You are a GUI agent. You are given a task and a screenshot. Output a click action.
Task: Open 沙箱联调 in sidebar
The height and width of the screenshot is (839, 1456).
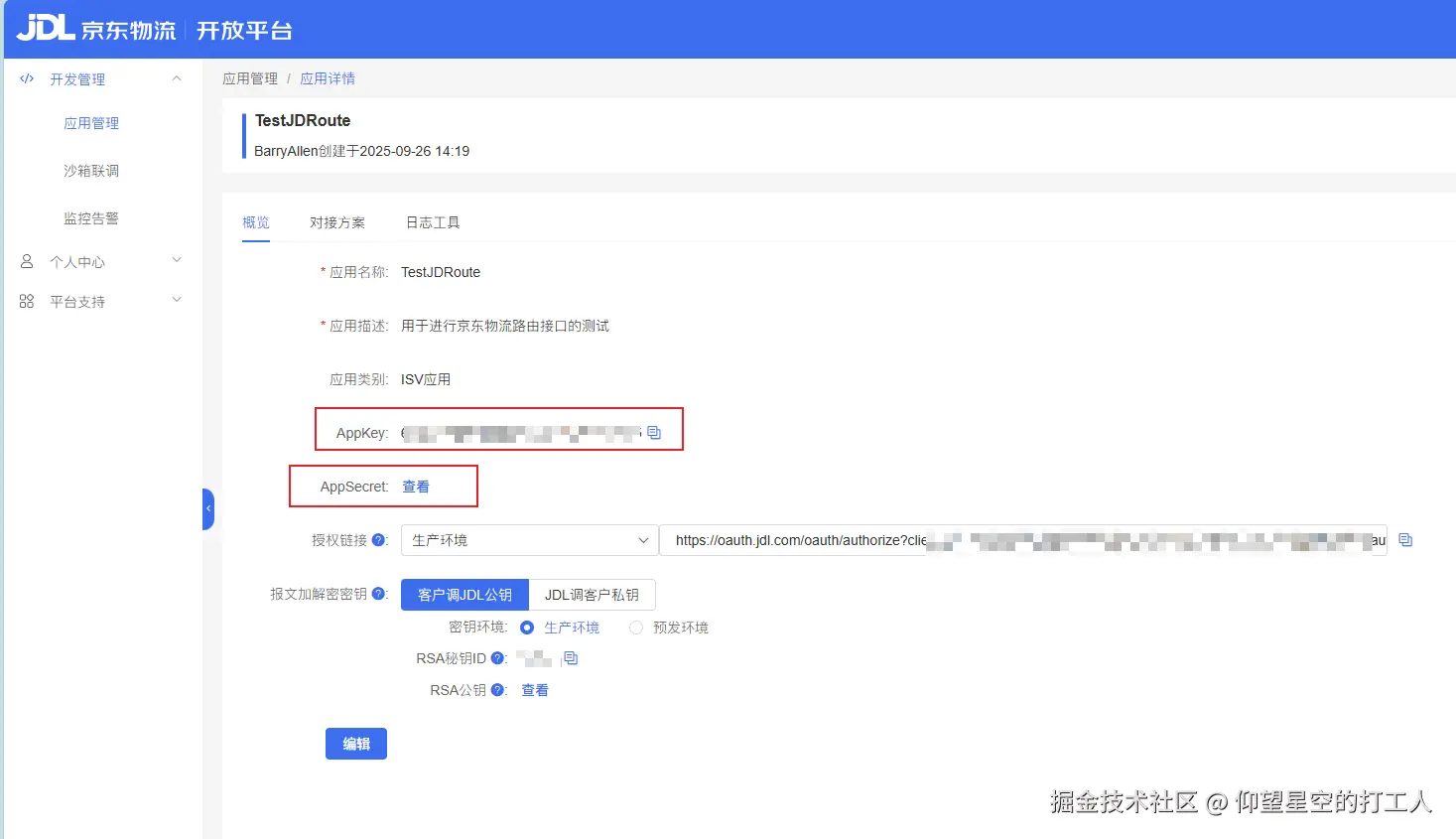tap(91, 171)
